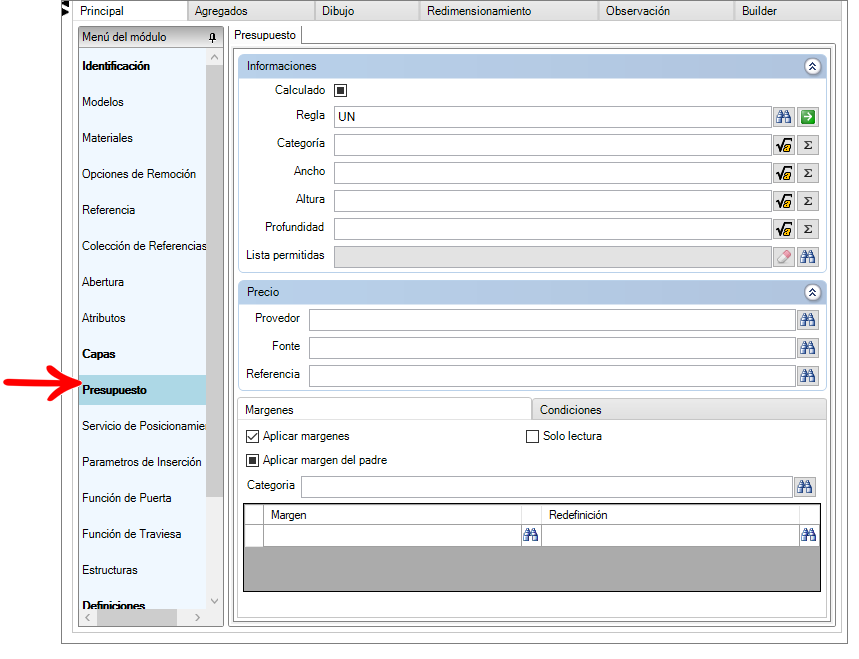Image resolution: width=859 pixels, height=659 pixels.
Task: Open Margen cell lookup binoculars
Action: [530, 535]
